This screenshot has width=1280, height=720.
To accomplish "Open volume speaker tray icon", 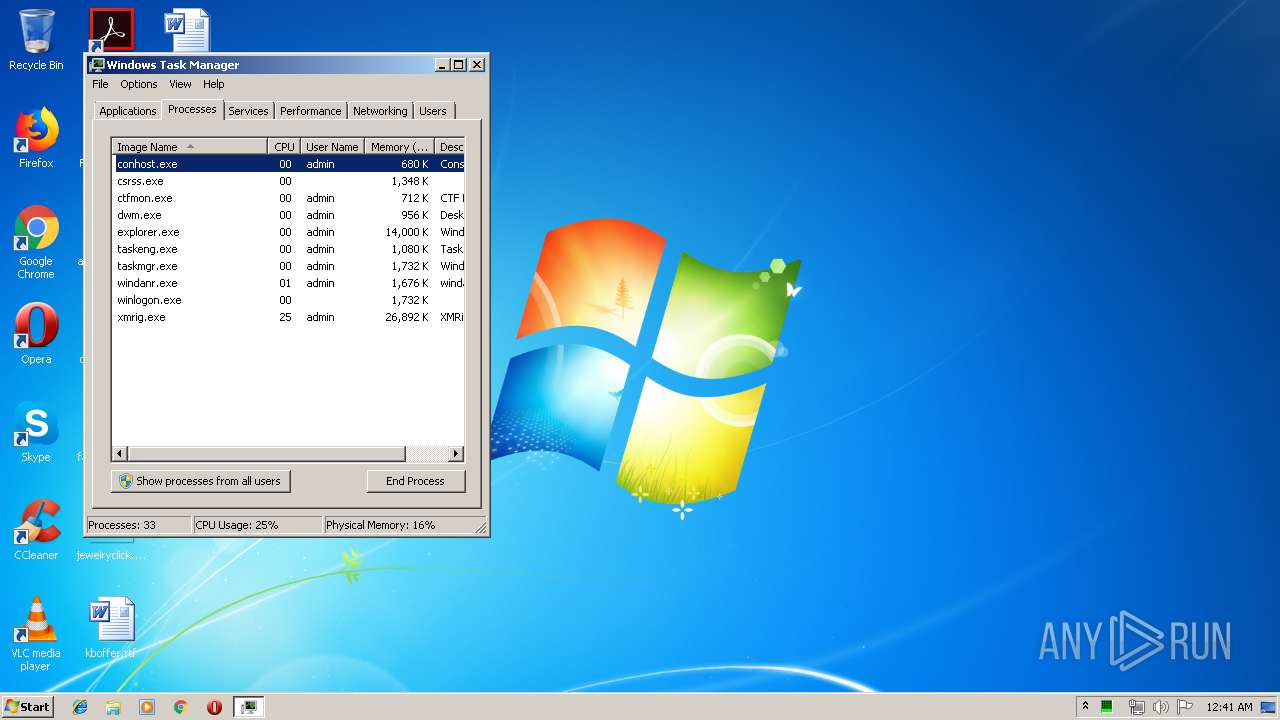I will click(1160, 707).
